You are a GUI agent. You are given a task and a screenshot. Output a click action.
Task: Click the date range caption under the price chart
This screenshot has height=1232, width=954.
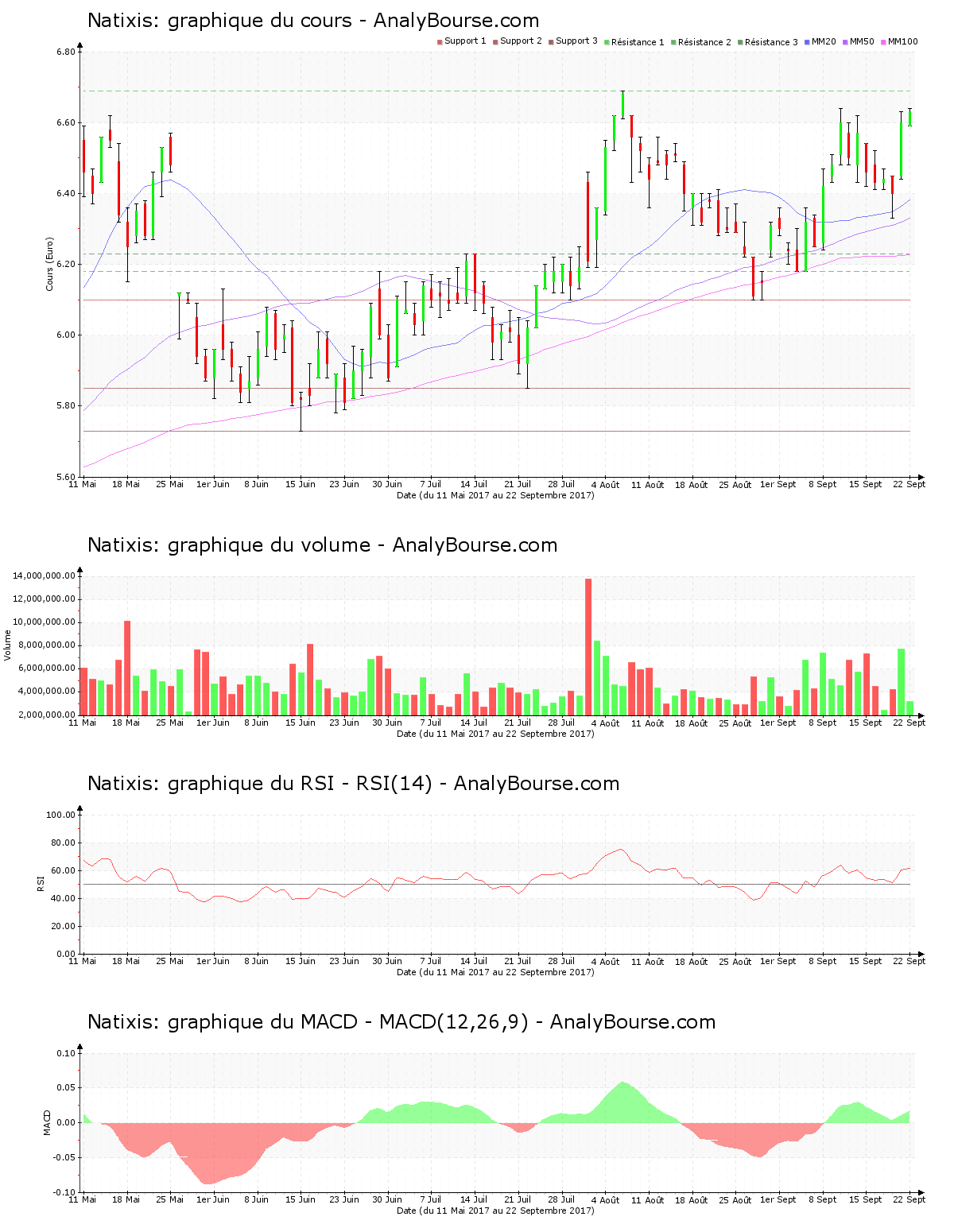click(495, 495)
